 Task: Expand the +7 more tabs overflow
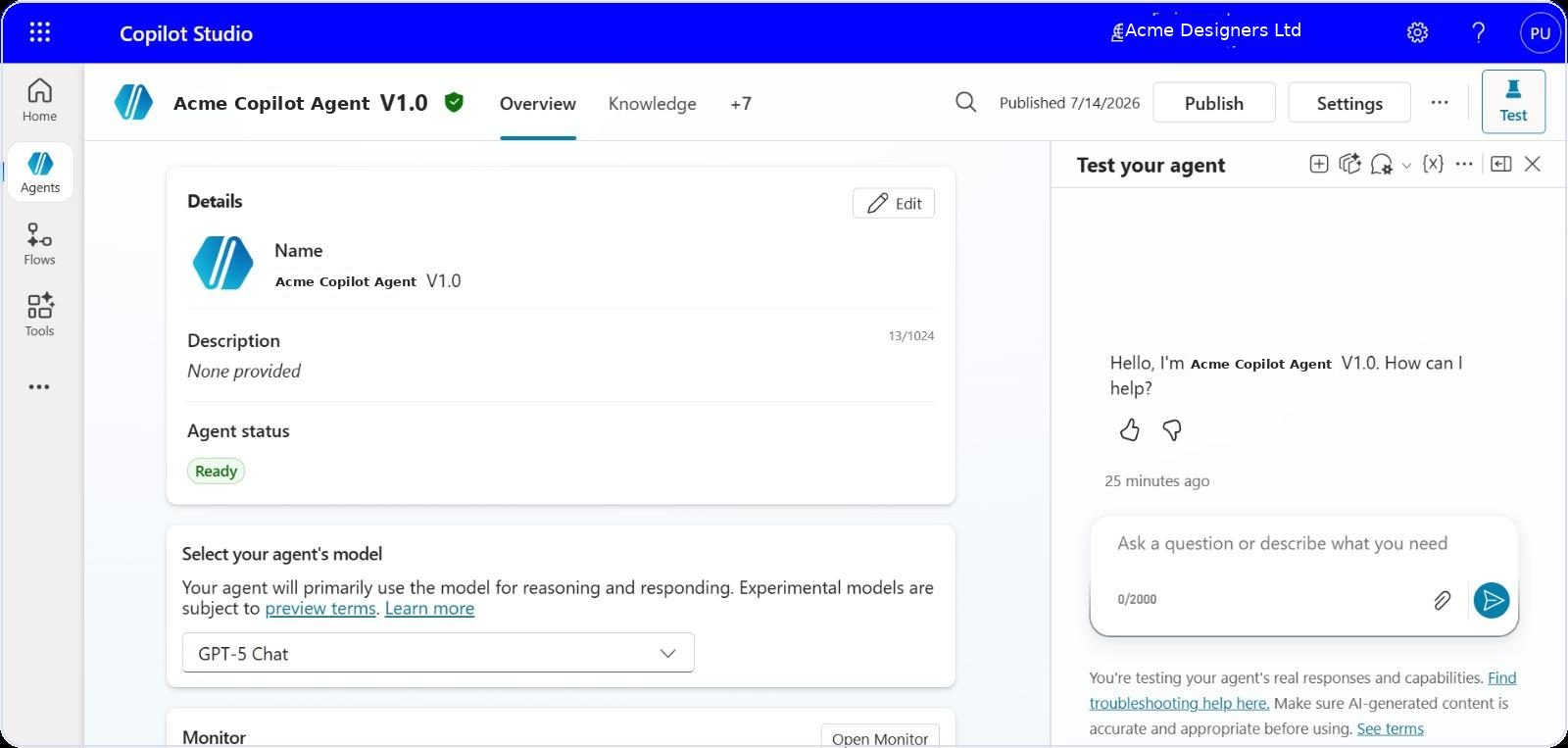[741, 103]
